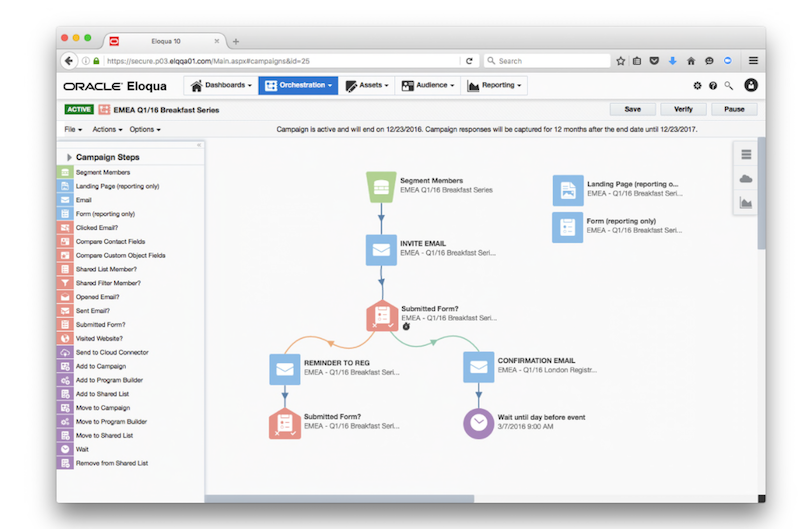Open the cloud panel icon on right sidebar
The width and height of the screenshot is (800, 529).
[x=745, y=178]
